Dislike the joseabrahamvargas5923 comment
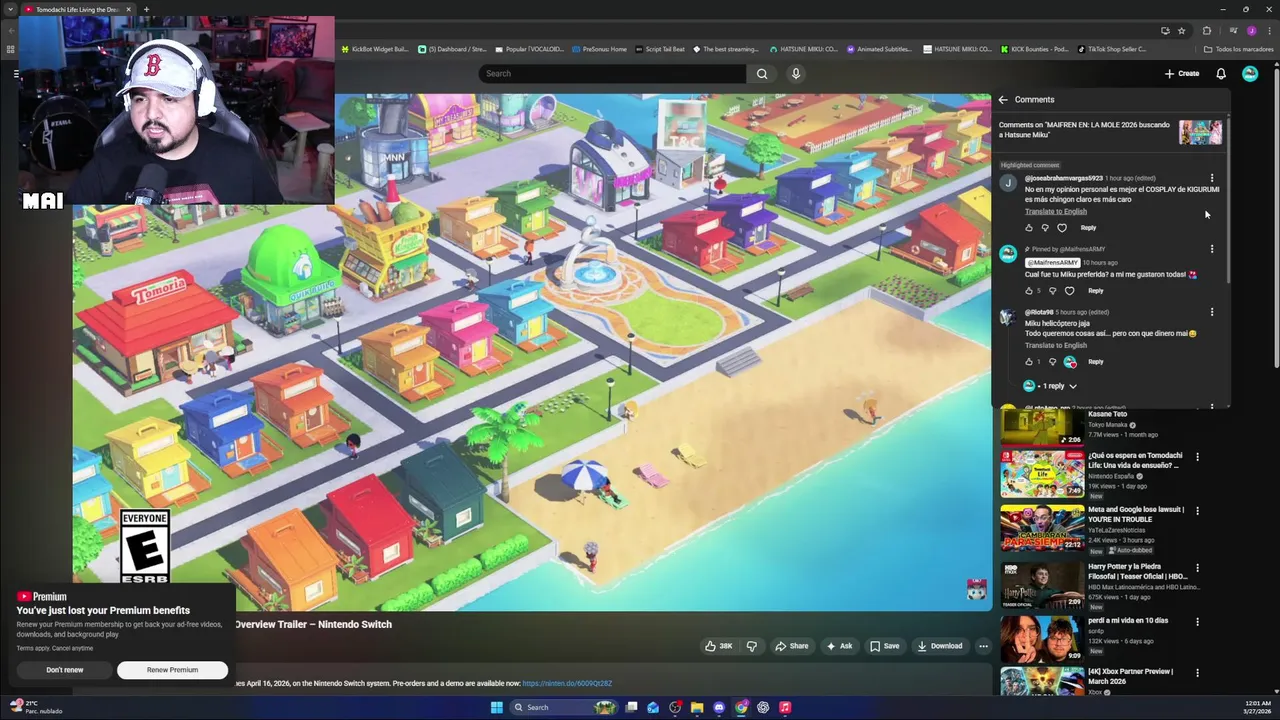 [1046, 228]
